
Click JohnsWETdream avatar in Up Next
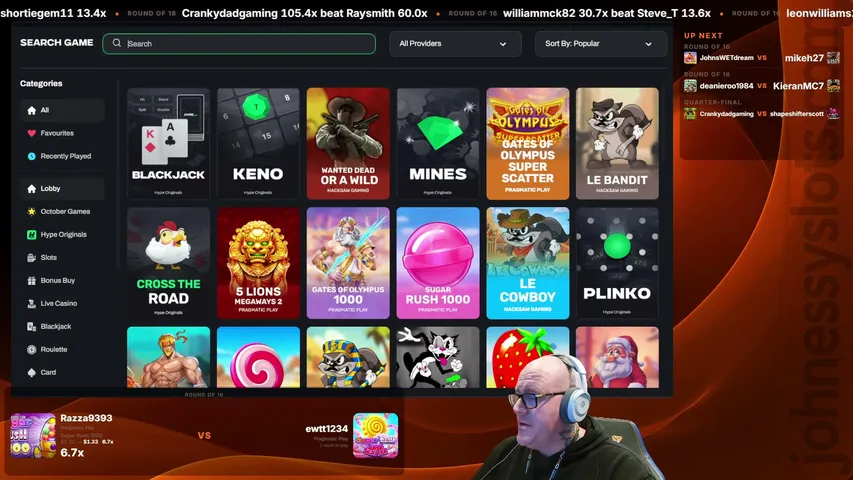coord(690,58)
